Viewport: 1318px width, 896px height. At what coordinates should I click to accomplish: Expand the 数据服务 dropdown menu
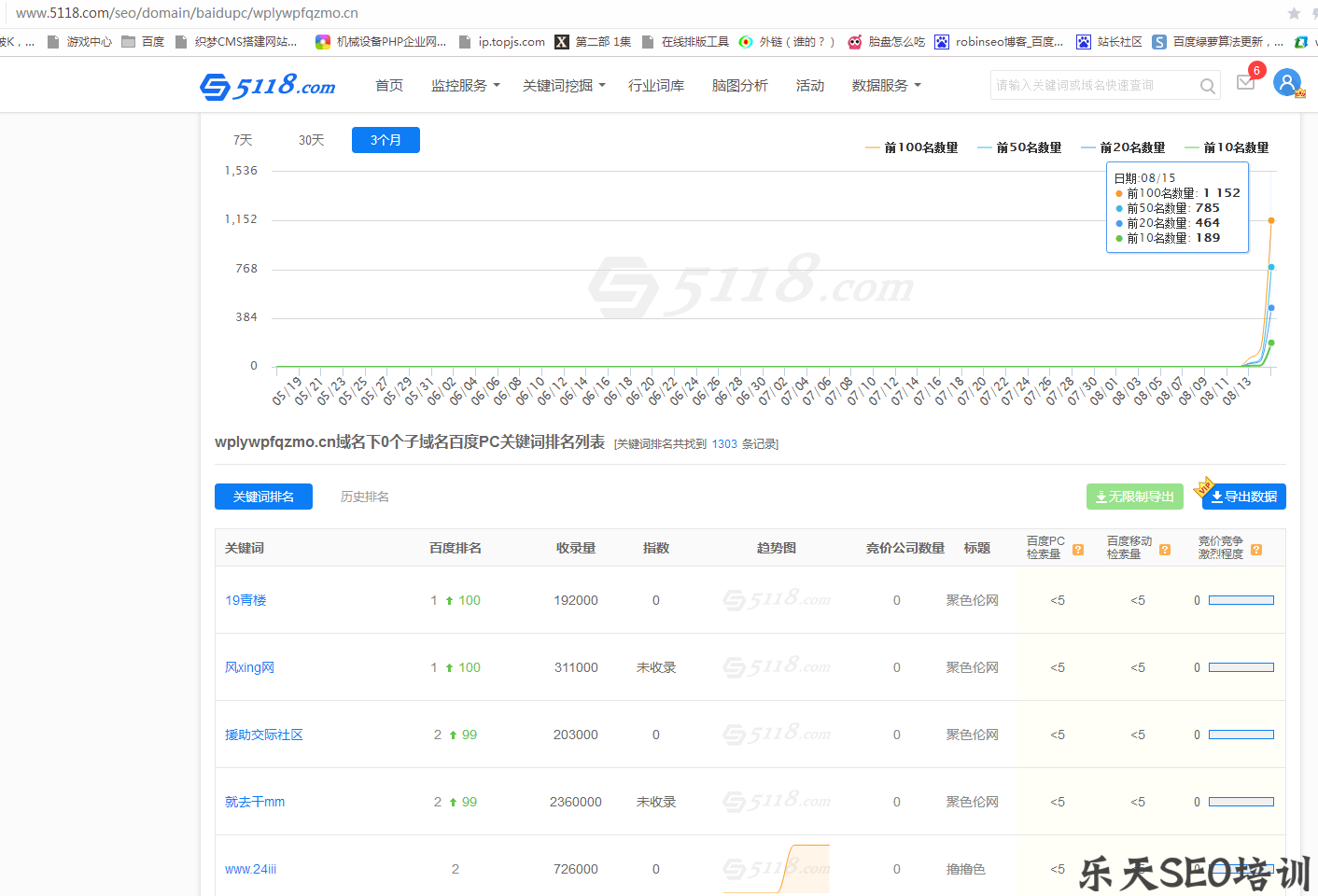(x=886, y=85)
